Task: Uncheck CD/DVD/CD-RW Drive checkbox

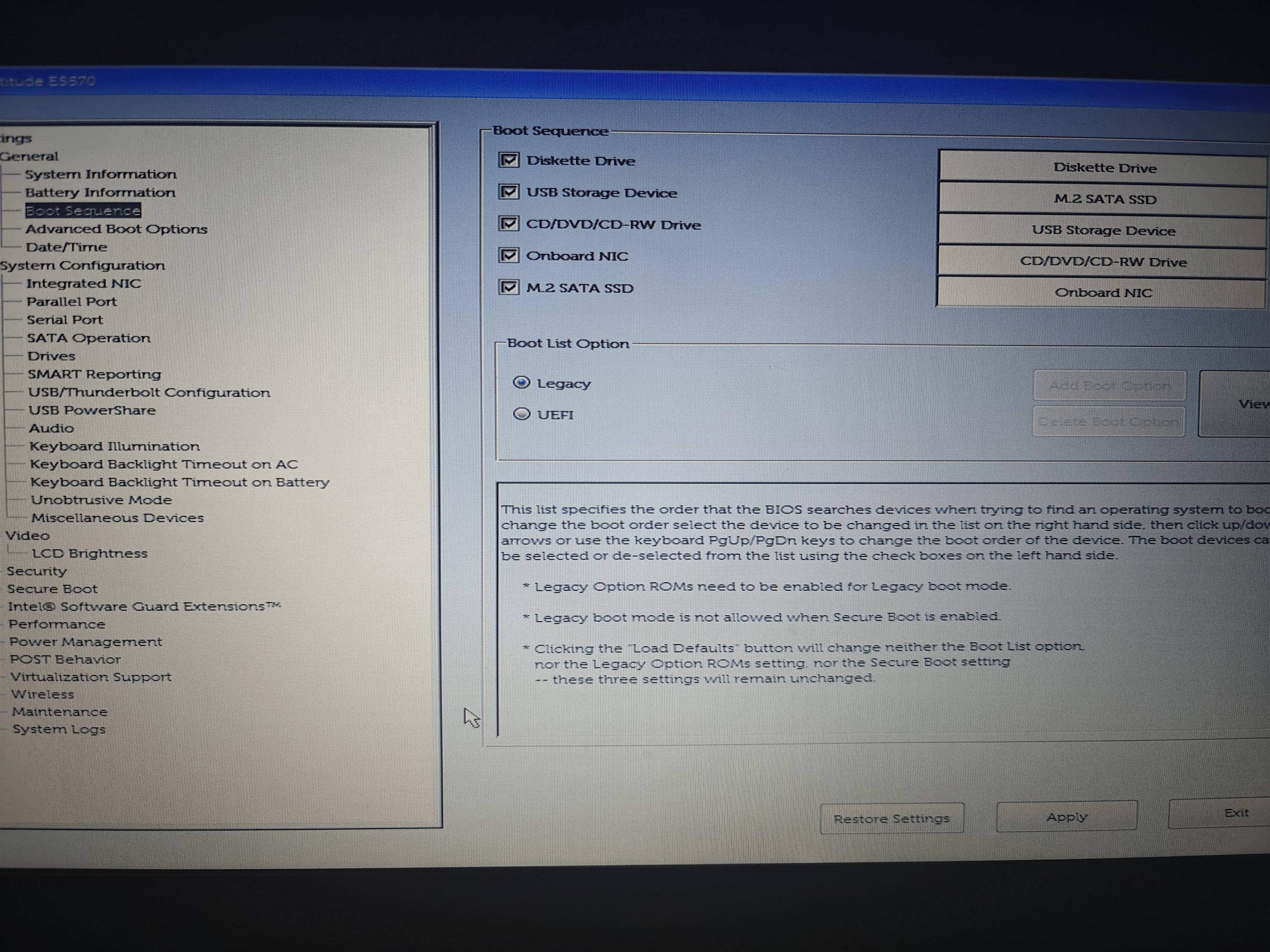Action: tap(509, 224)
